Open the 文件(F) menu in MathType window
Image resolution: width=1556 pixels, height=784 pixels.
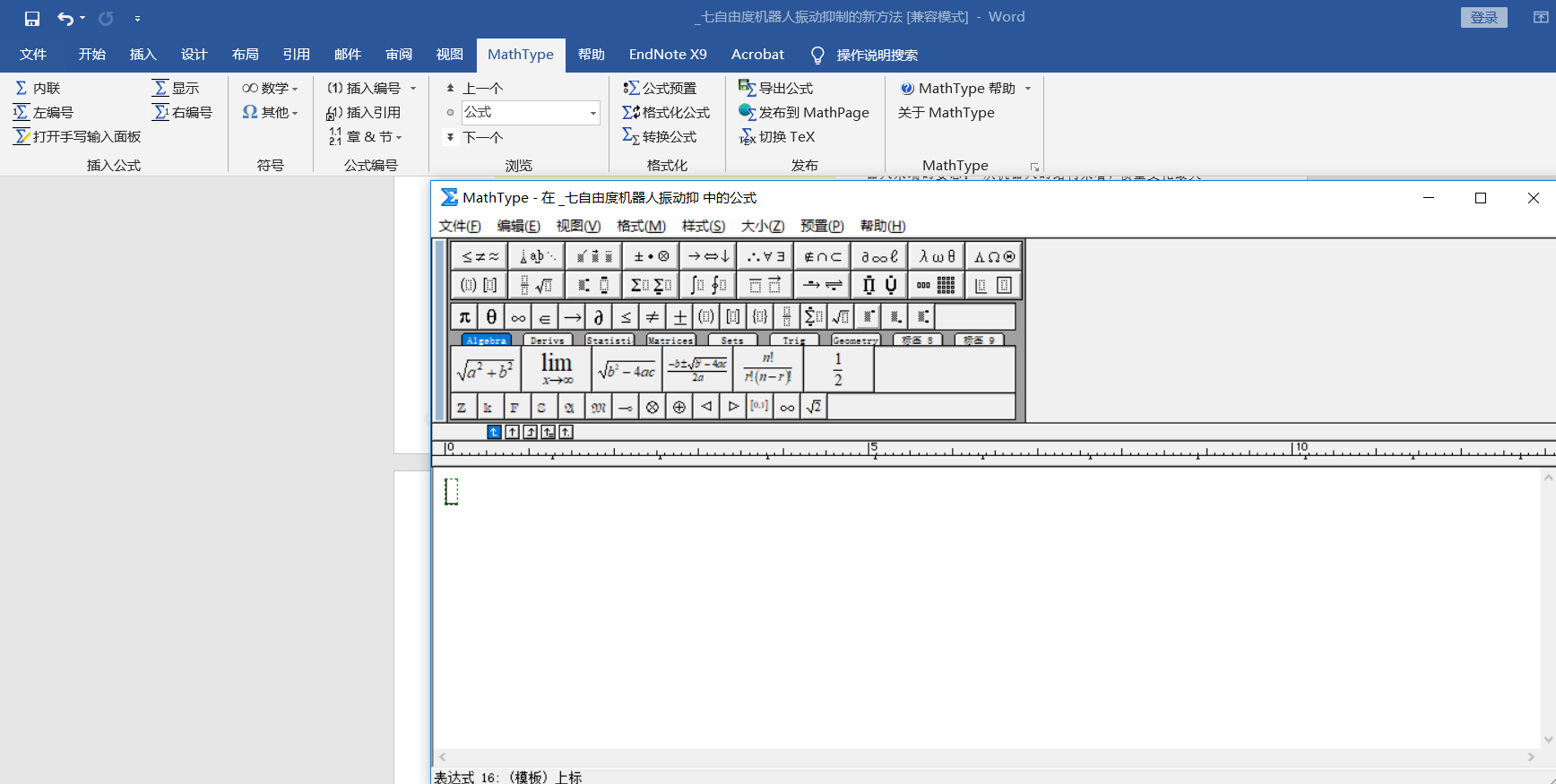(460, 226)
